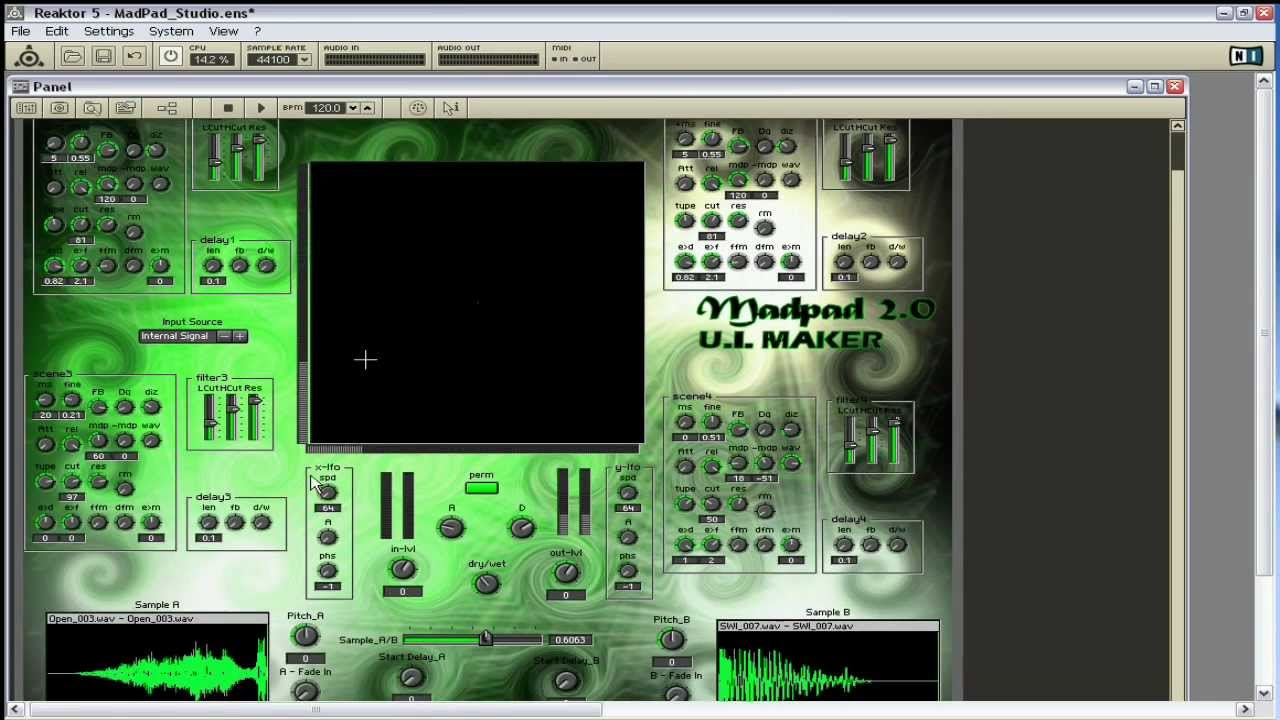
Task: Click the magnifier icon in the Panel toolbar
Action: [x=92, y=107]
